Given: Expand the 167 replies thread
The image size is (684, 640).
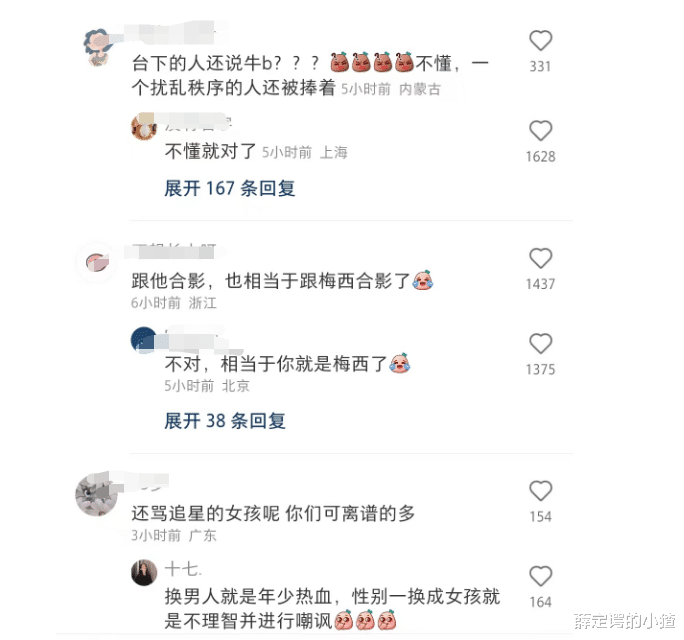Looking at the screenshot, I should pos(229,188).
